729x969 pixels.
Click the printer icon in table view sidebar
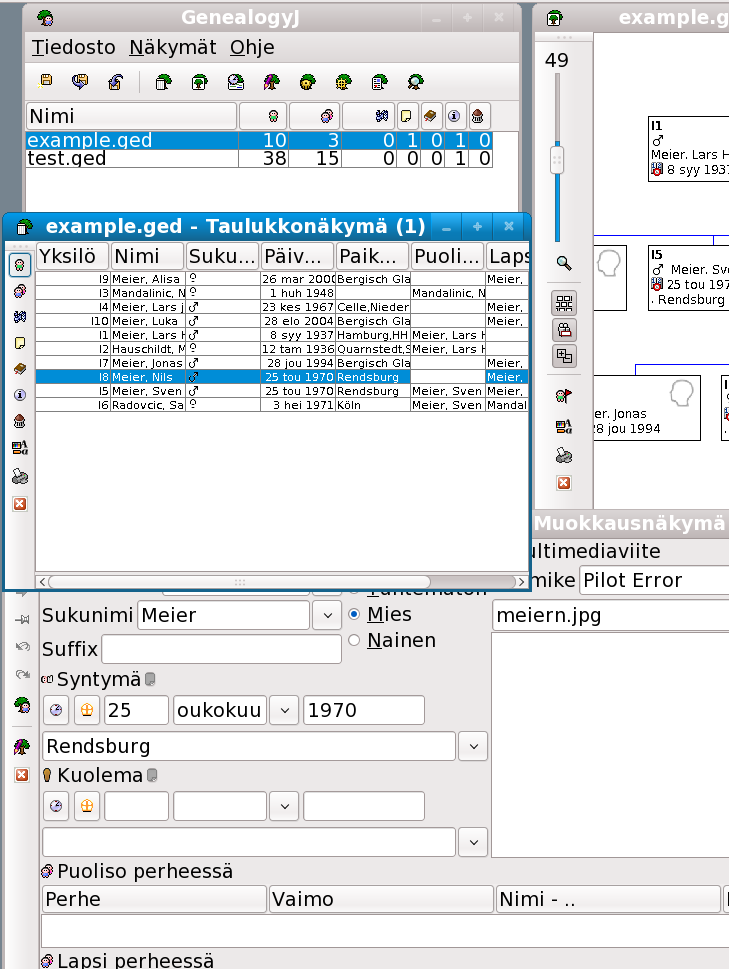click(x=19, y=476)
